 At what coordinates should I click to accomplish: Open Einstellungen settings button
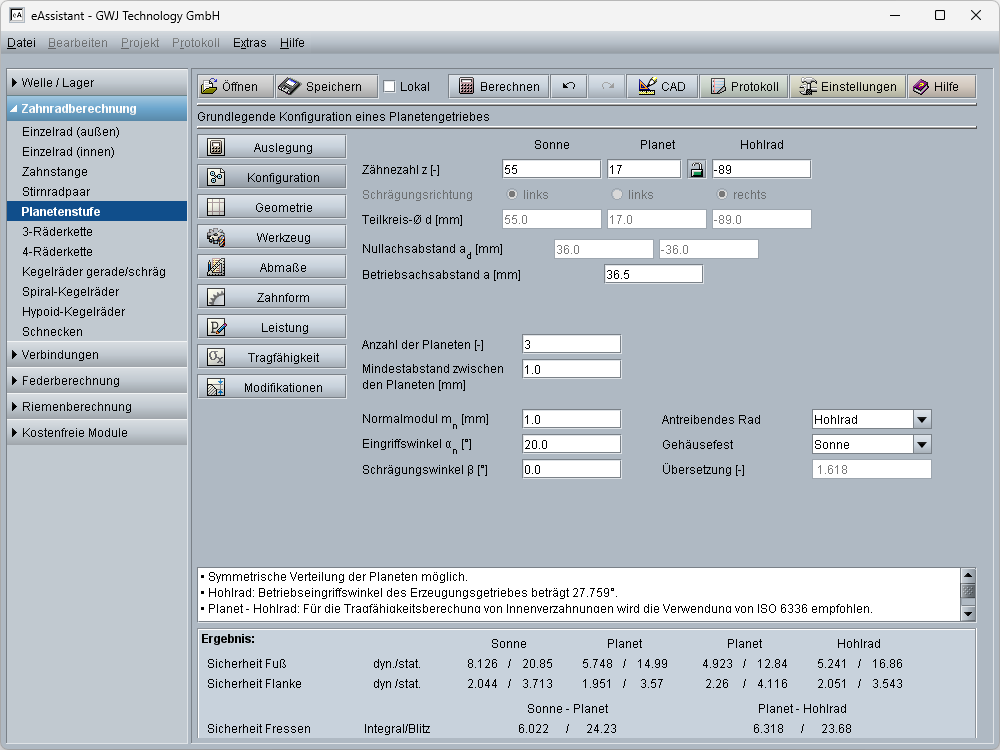847,87
